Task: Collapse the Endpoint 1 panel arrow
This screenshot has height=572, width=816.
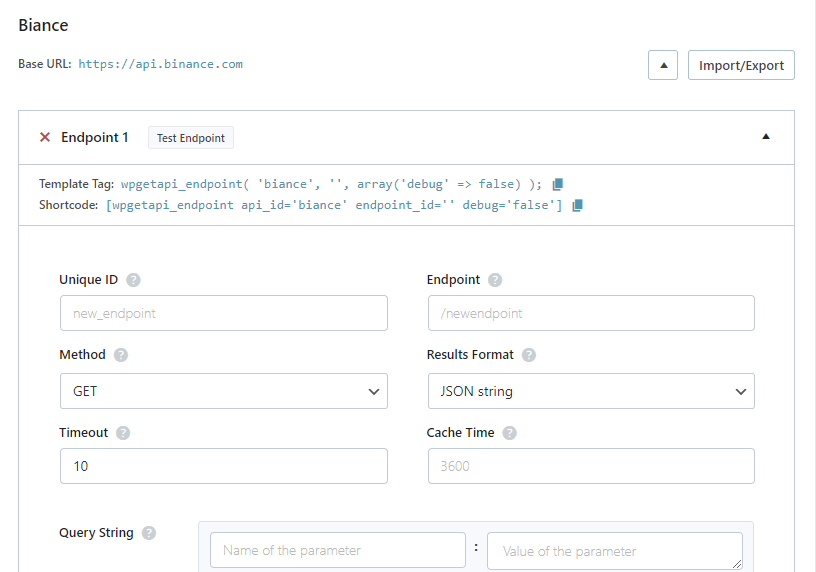Action: click(766, 137)
